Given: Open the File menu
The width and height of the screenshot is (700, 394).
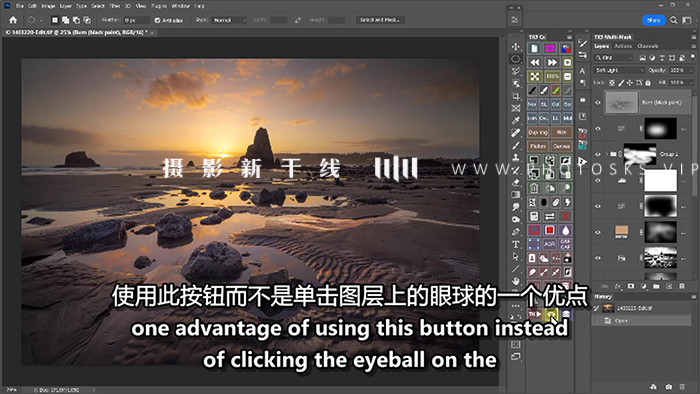Looking at the screenshot, I should click(x=20, y=6).
